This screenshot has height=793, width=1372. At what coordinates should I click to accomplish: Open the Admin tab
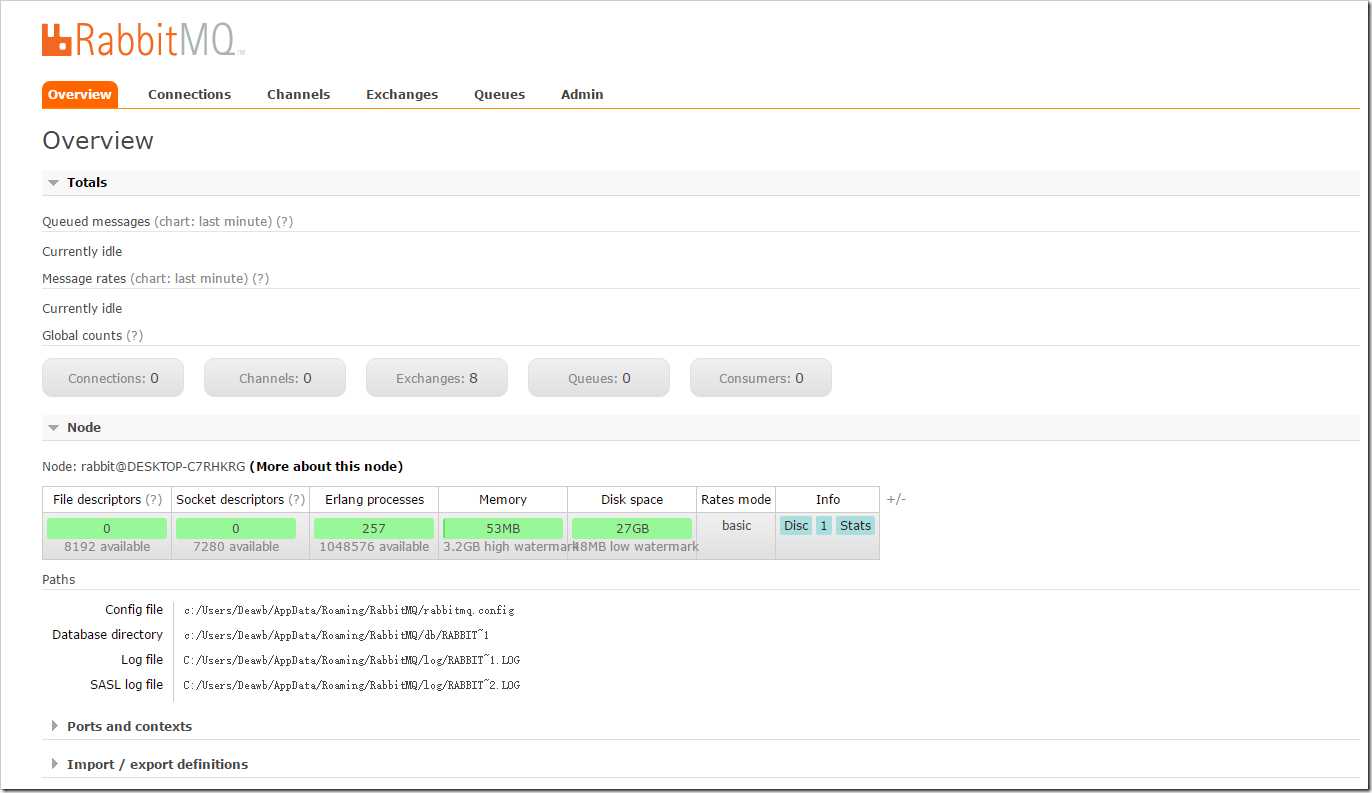pos(582,94)
